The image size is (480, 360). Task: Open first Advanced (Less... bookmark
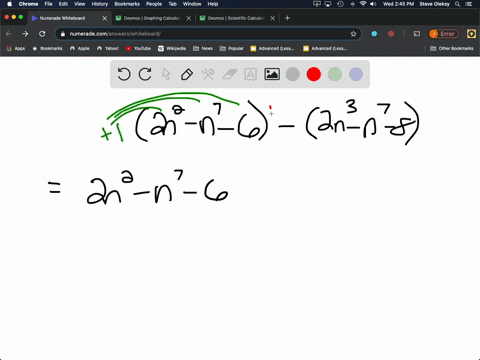[x=272, y=48]
